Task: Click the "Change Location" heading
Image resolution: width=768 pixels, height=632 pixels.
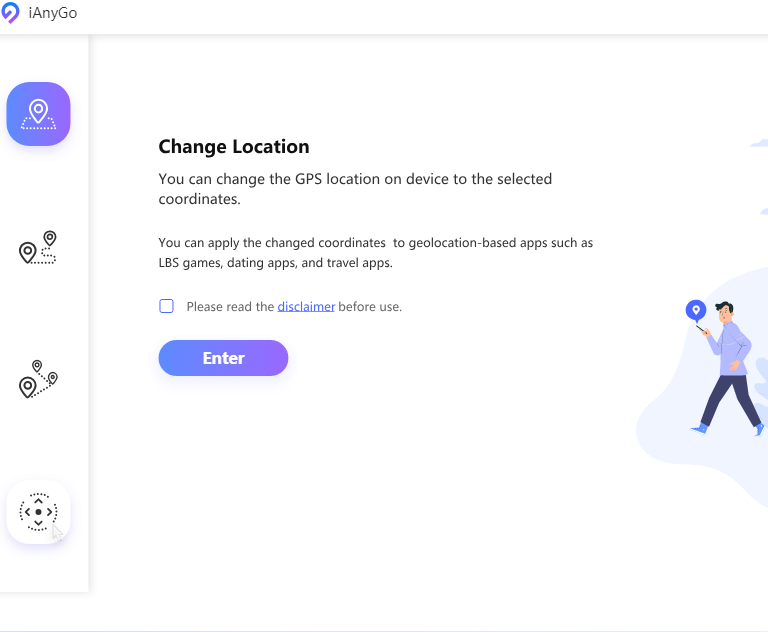Action: tap(234, 147)
